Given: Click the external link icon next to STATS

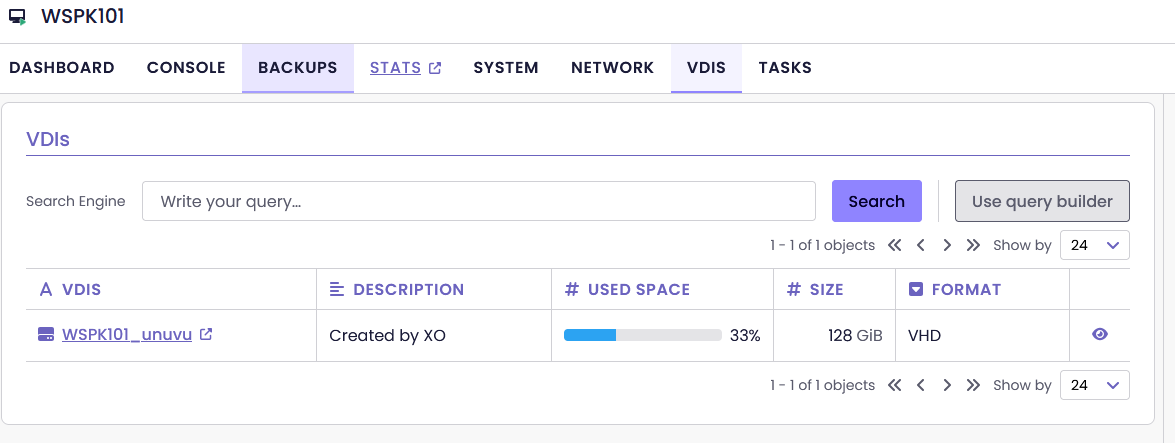Looking at the screenshot, I should tap(435, 68).
